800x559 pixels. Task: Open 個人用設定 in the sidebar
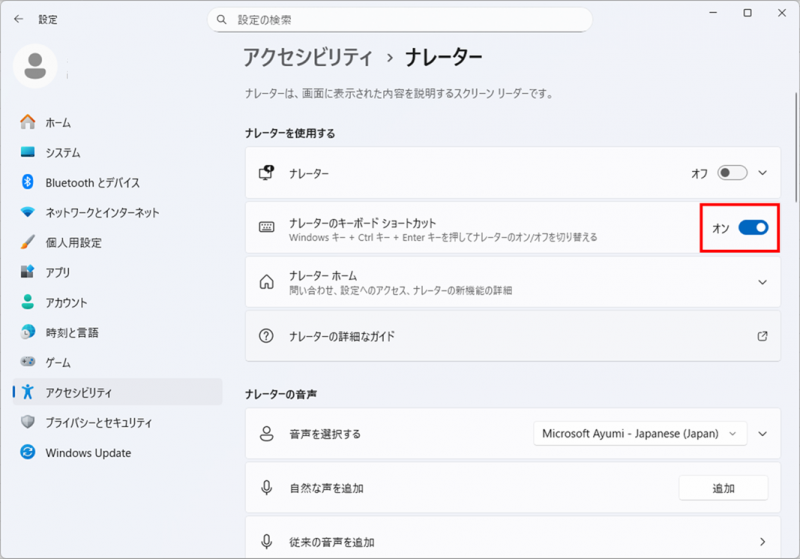[x=73, y=243]
